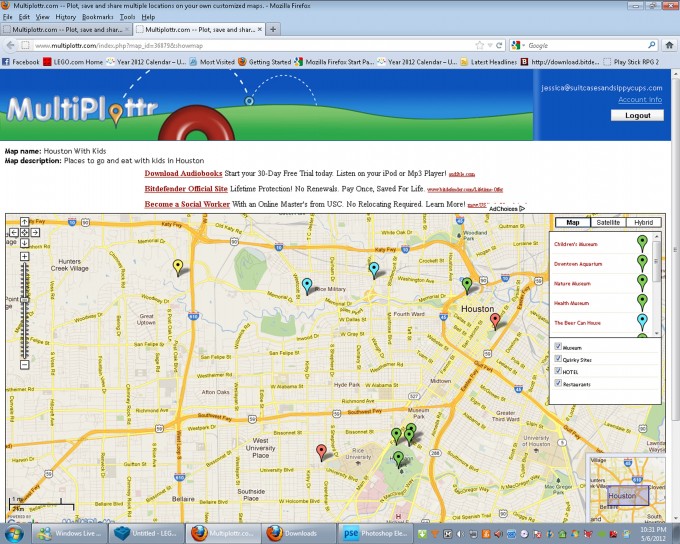The width and height of the screenshot is (680, 544).
Task: Expand the Latest Headlines bookmark feed
Action: pyautogui.click(x=489, y=62)
